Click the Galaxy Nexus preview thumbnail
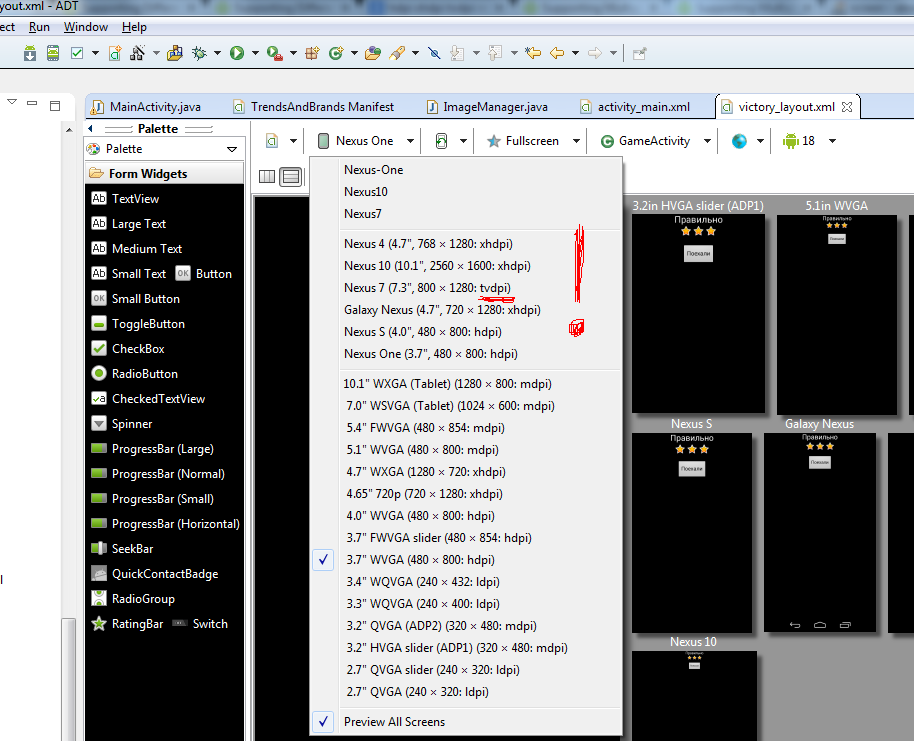The image size is (914, 741). tap(820, 532)
